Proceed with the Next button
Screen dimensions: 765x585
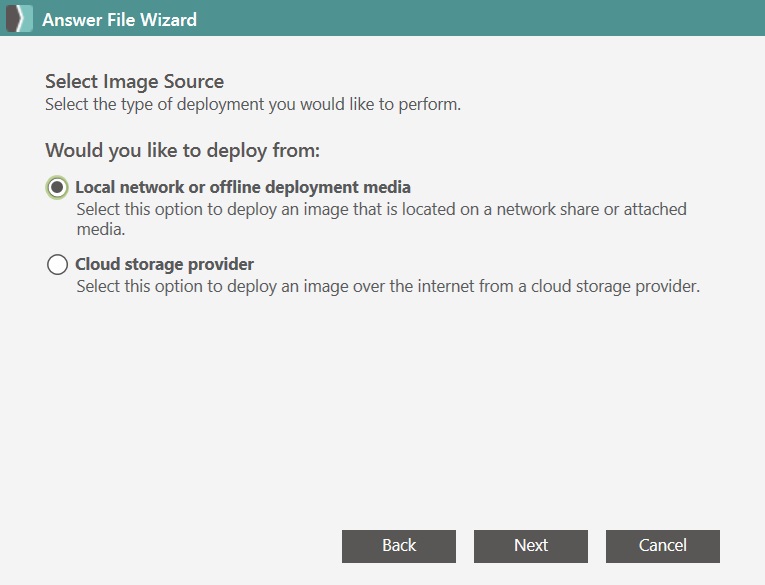531,546
